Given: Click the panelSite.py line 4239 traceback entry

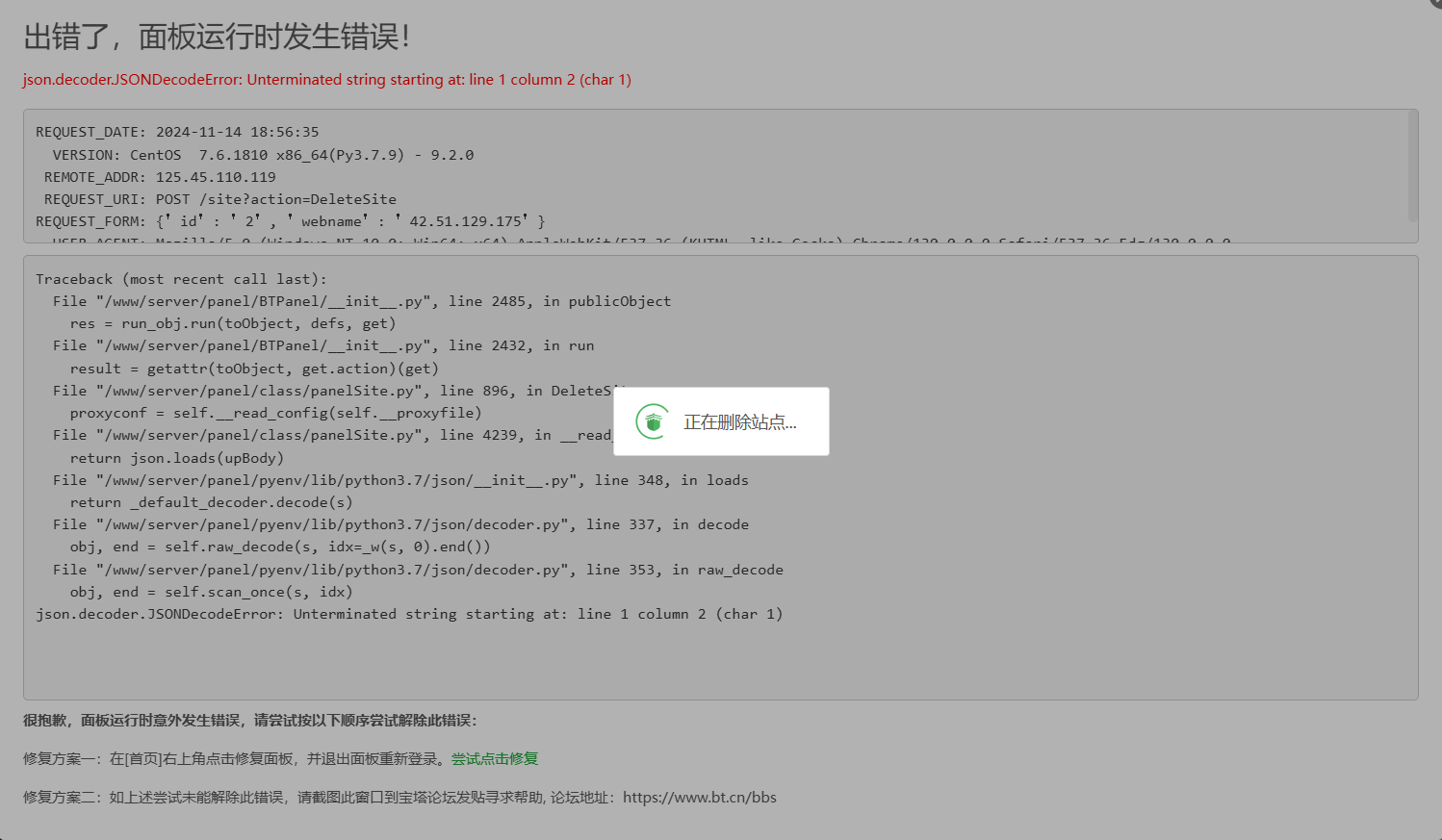Looking at the screenshot, I should tap(332, 435).
